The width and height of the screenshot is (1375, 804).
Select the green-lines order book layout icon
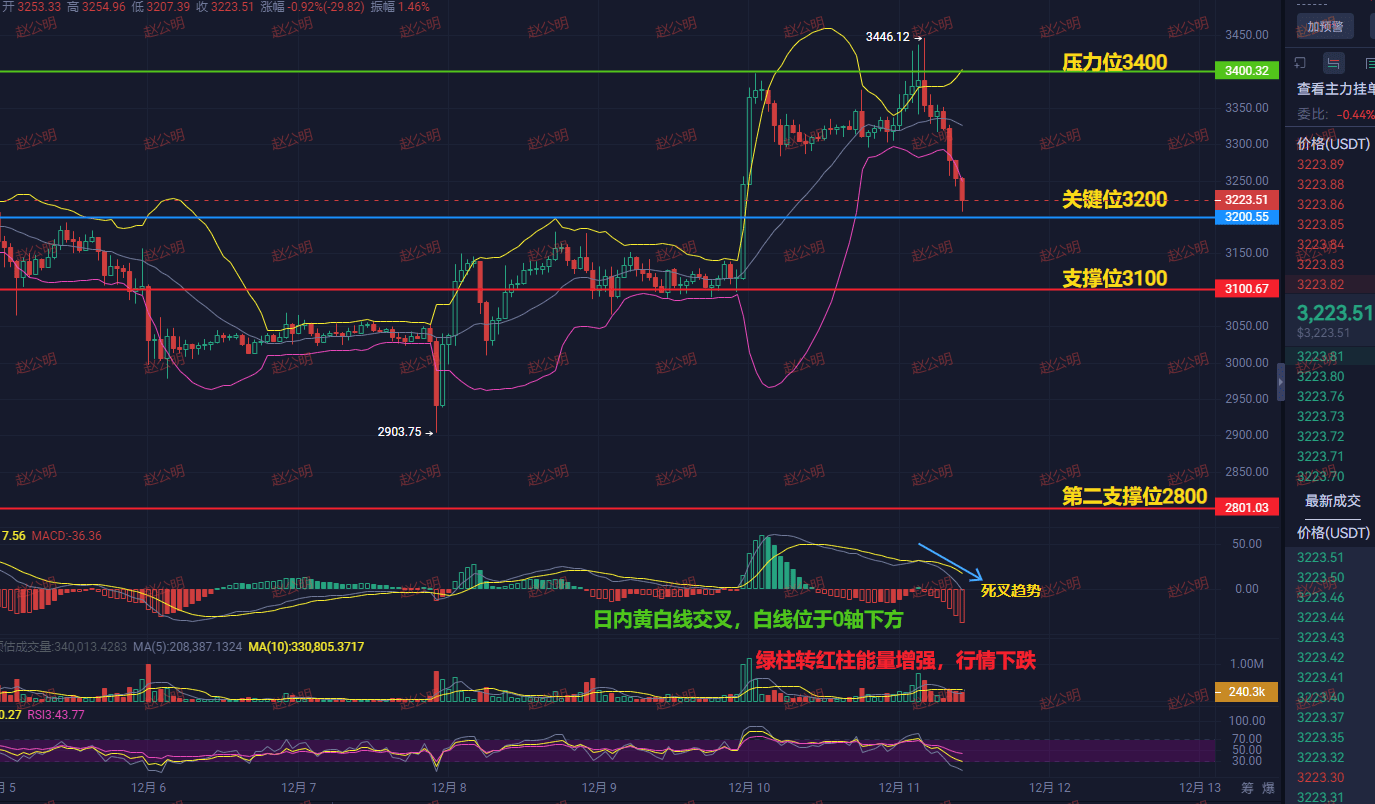1369,63
